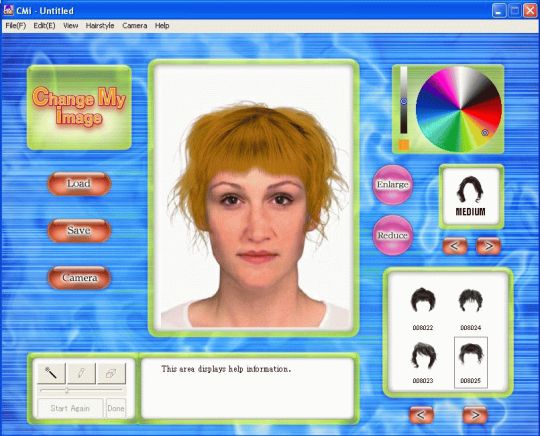Click the Change My Image logo

tap(79, 108)
